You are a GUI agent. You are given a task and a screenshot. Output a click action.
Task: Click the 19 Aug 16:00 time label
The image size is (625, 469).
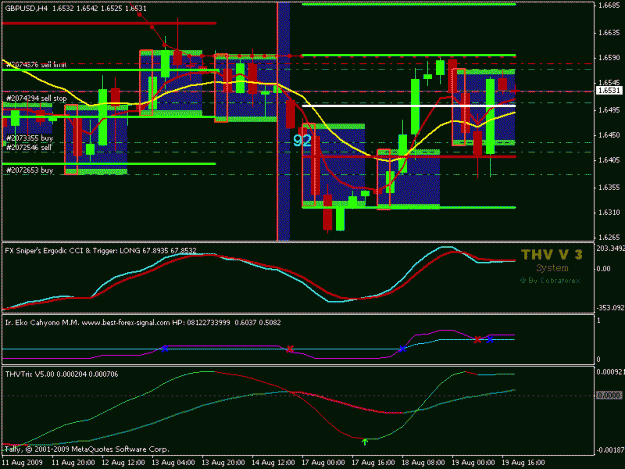click(x=523, y=463)
